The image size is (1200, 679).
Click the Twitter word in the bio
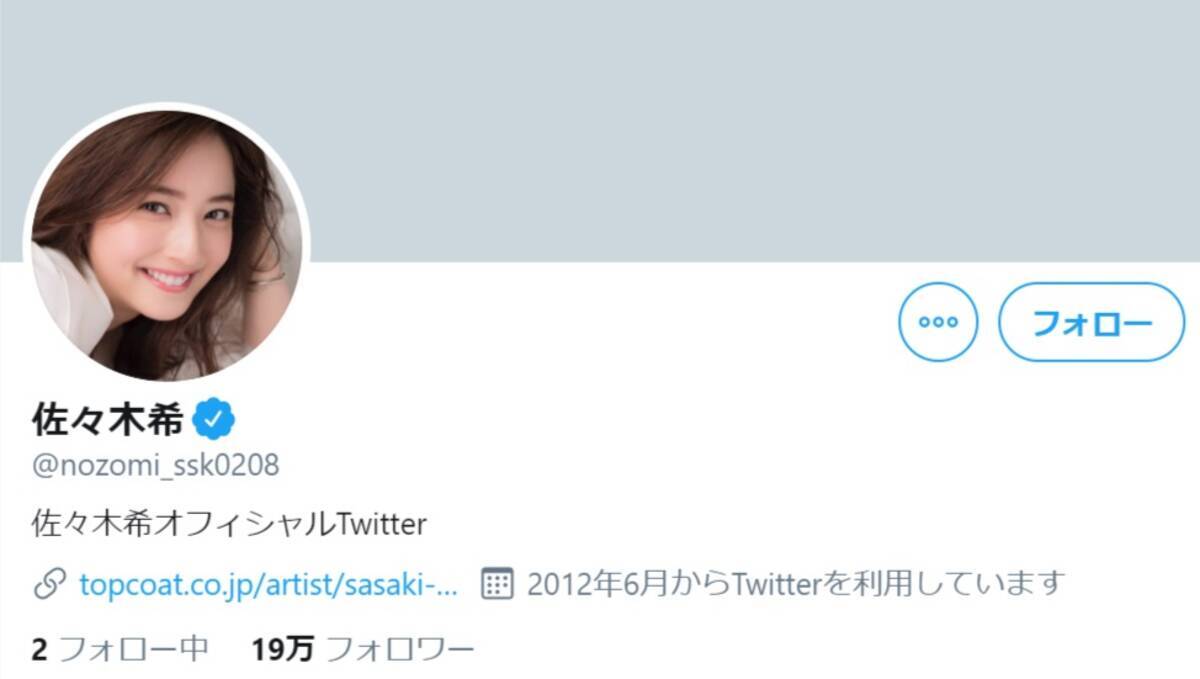click(x=383, y=523)
